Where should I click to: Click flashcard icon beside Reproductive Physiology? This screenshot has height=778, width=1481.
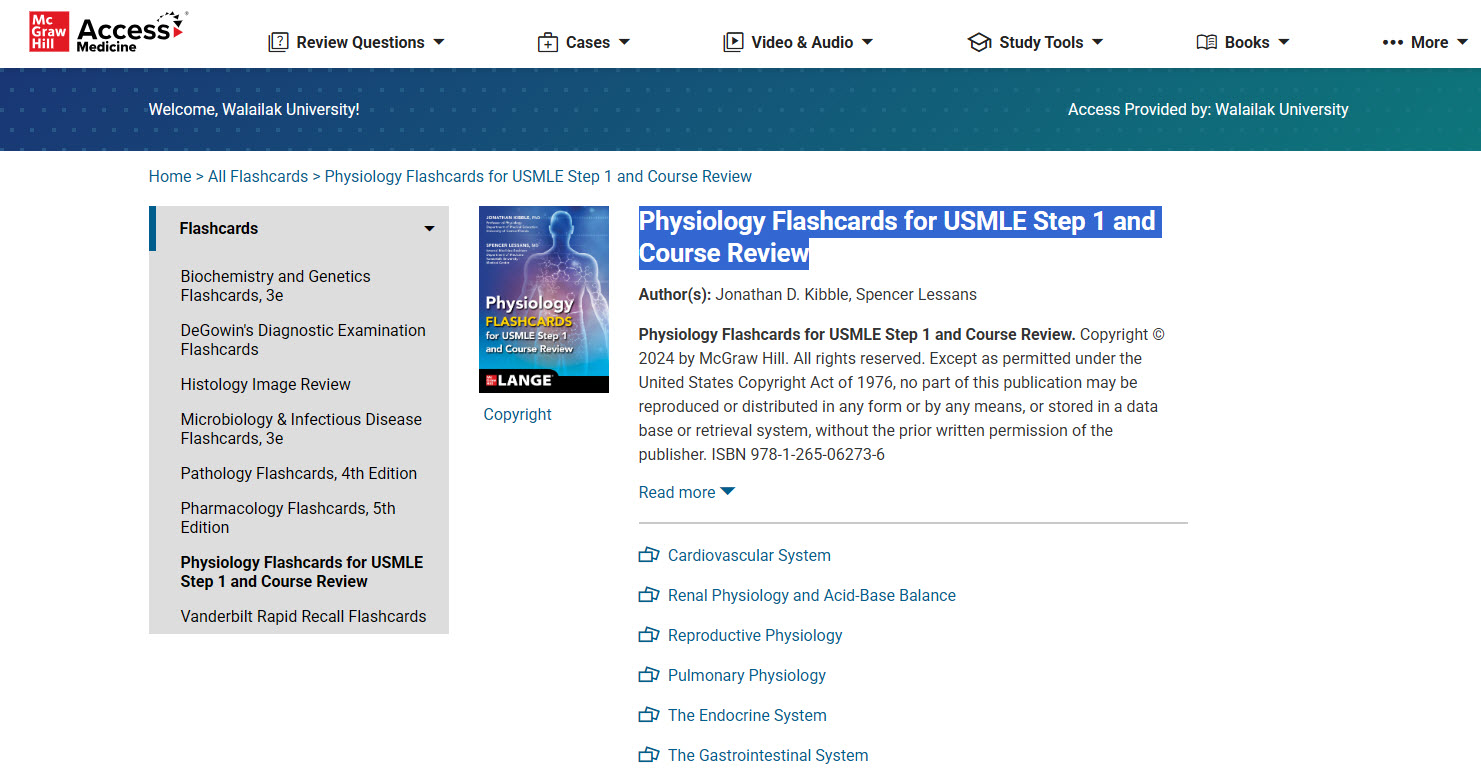click(x=649, y=635)
